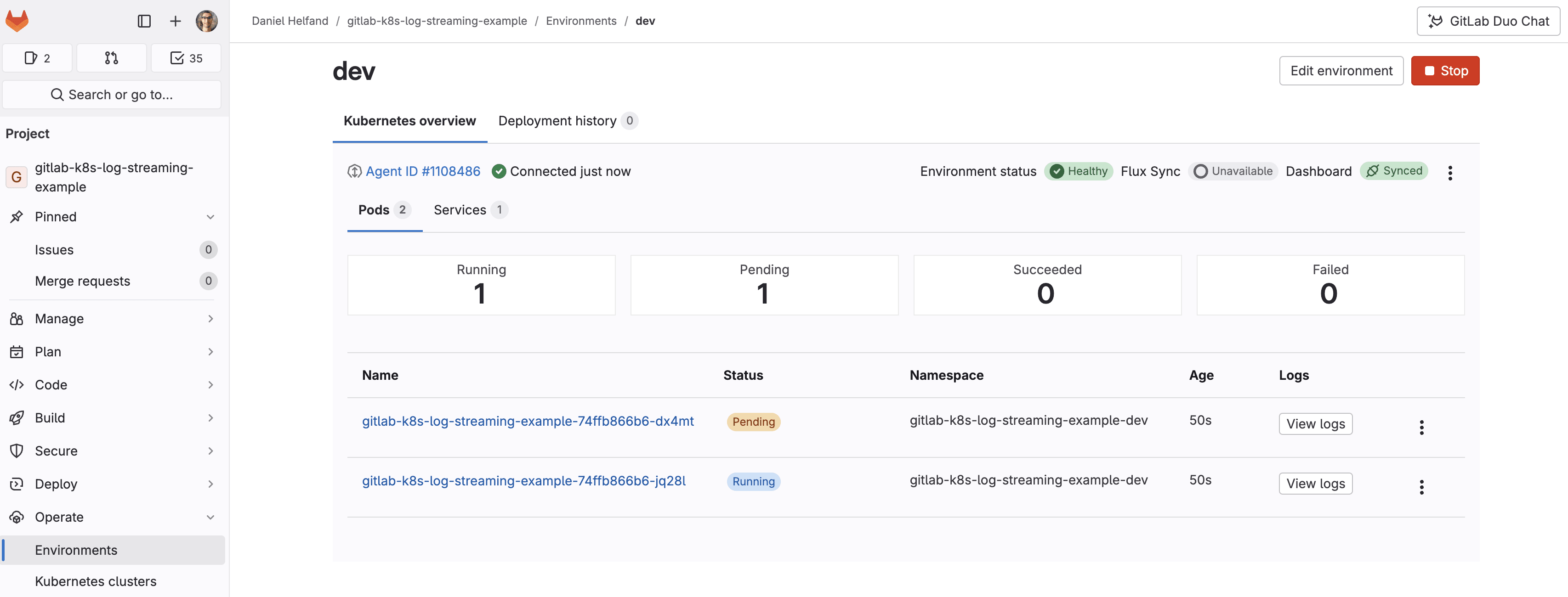Viewport: 1568px width, 597px height.
Task: Open Issues in the sidebar
Action: 112,250
